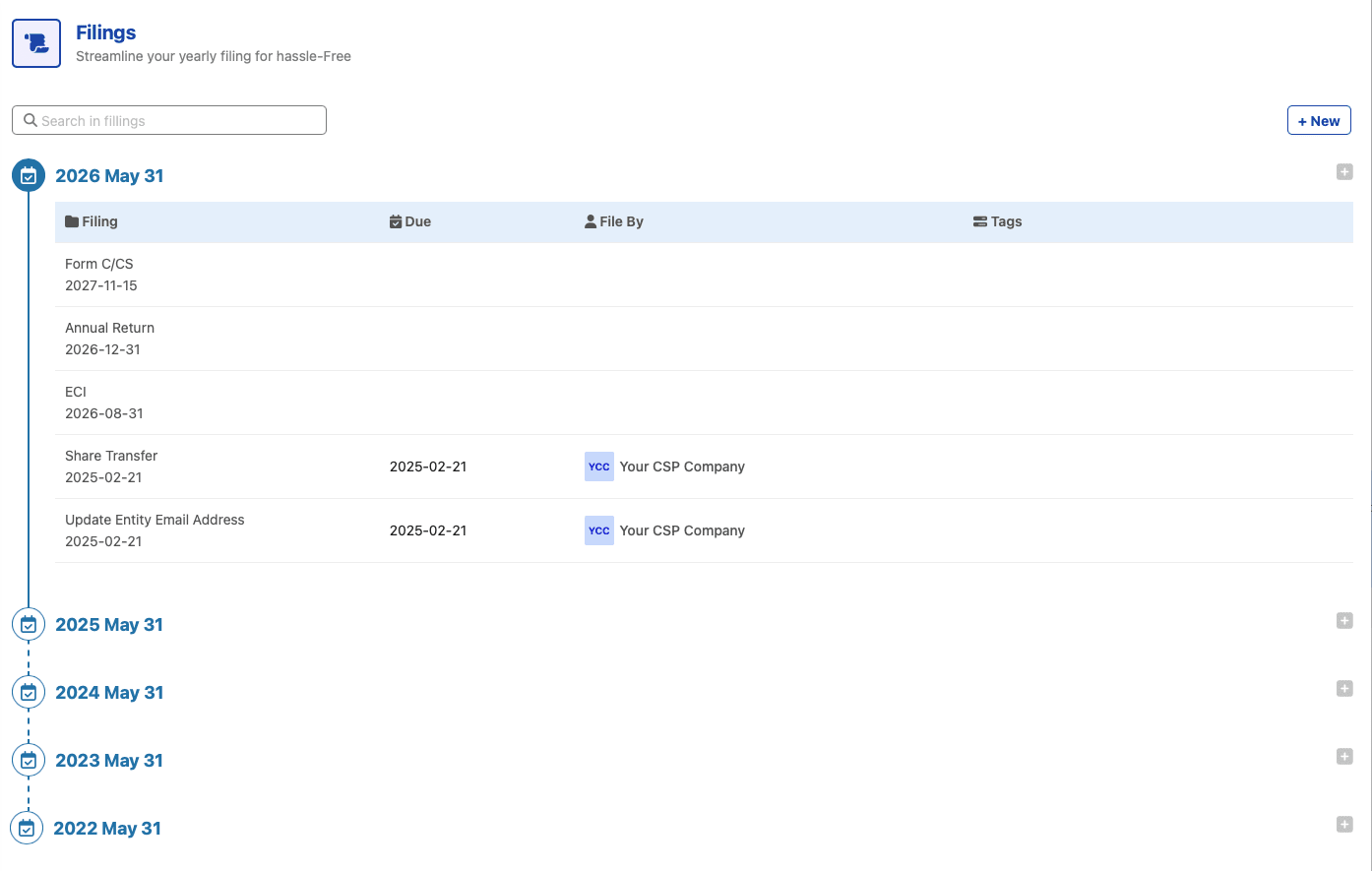Click the 2026 May 31 calendar icon

[x=29, y=176]
